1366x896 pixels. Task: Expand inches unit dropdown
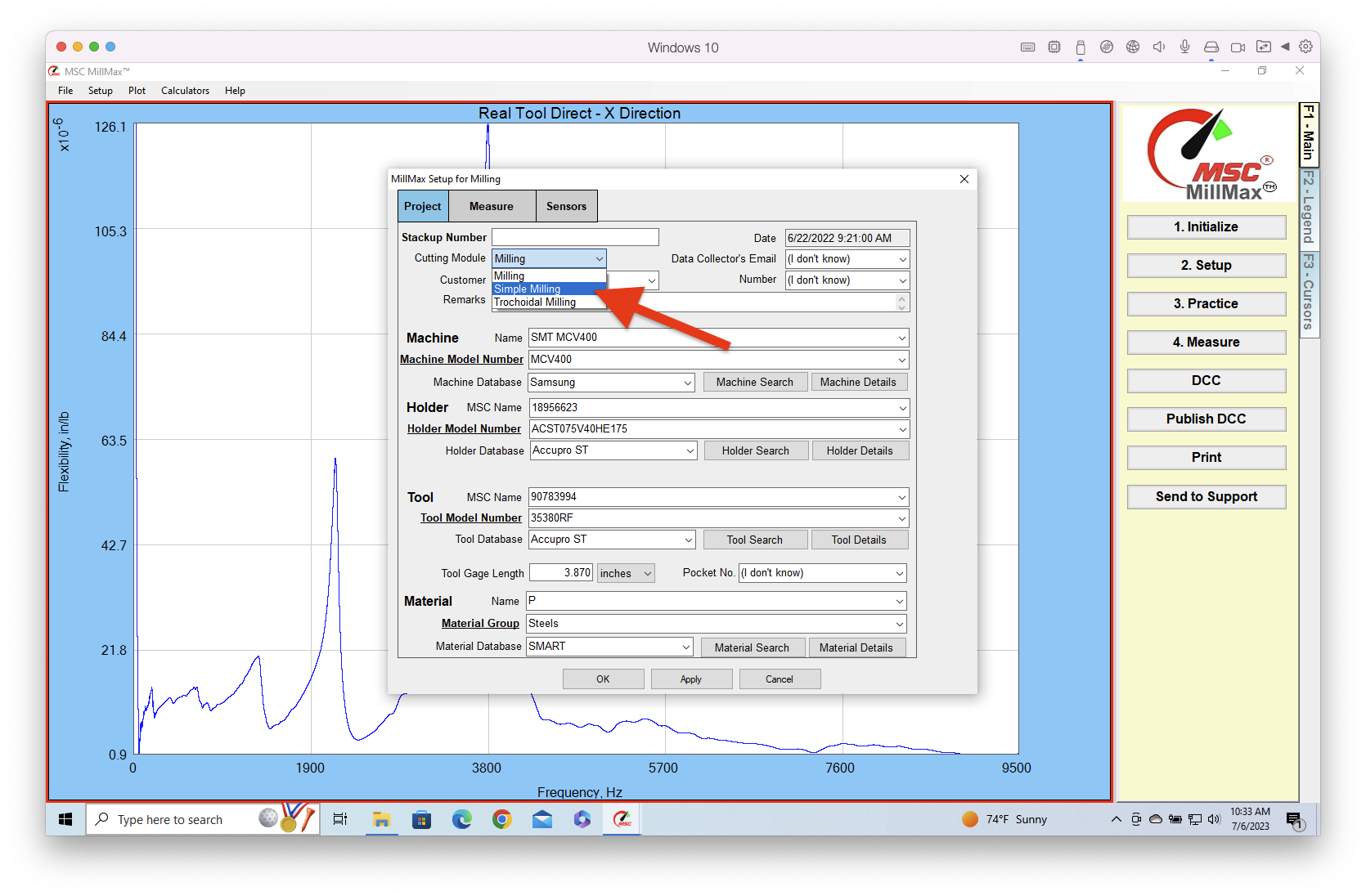648,573
